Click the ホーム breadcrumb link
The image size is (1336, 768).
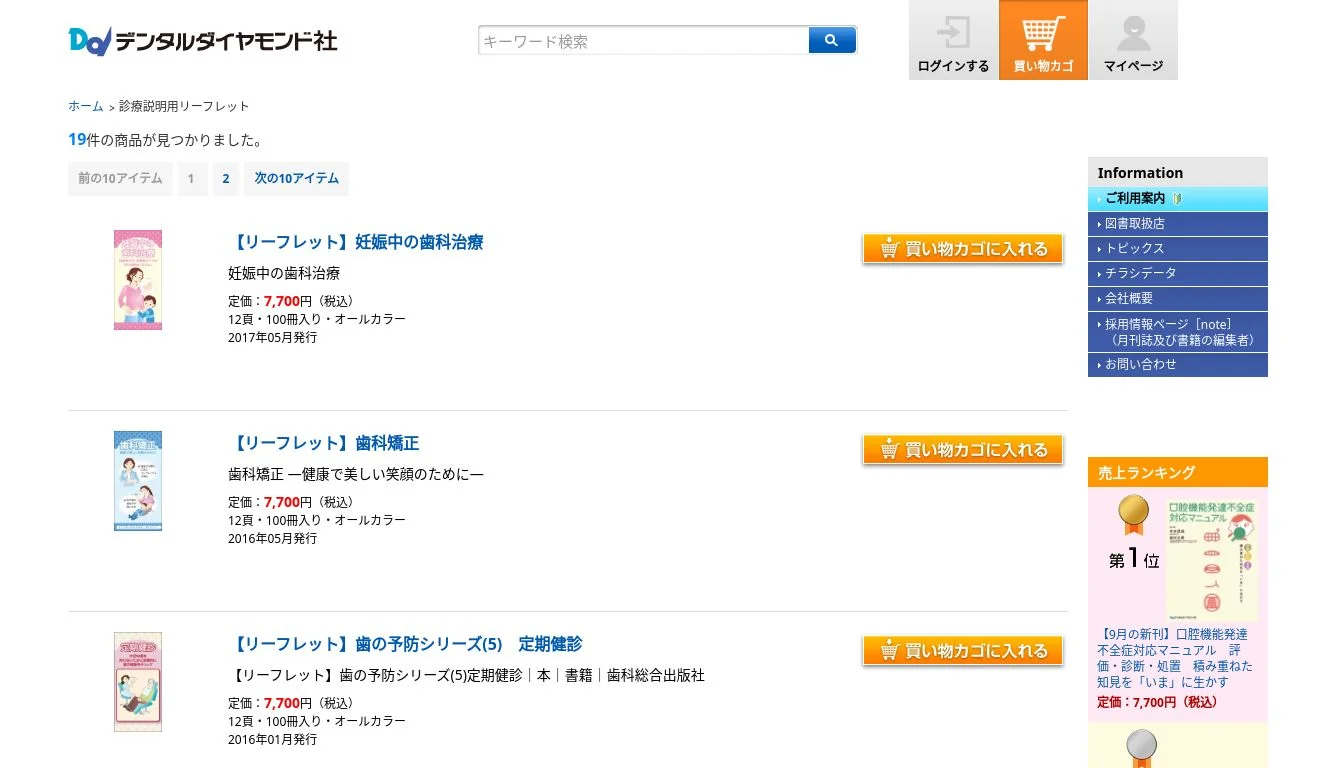tap(86, 106)
